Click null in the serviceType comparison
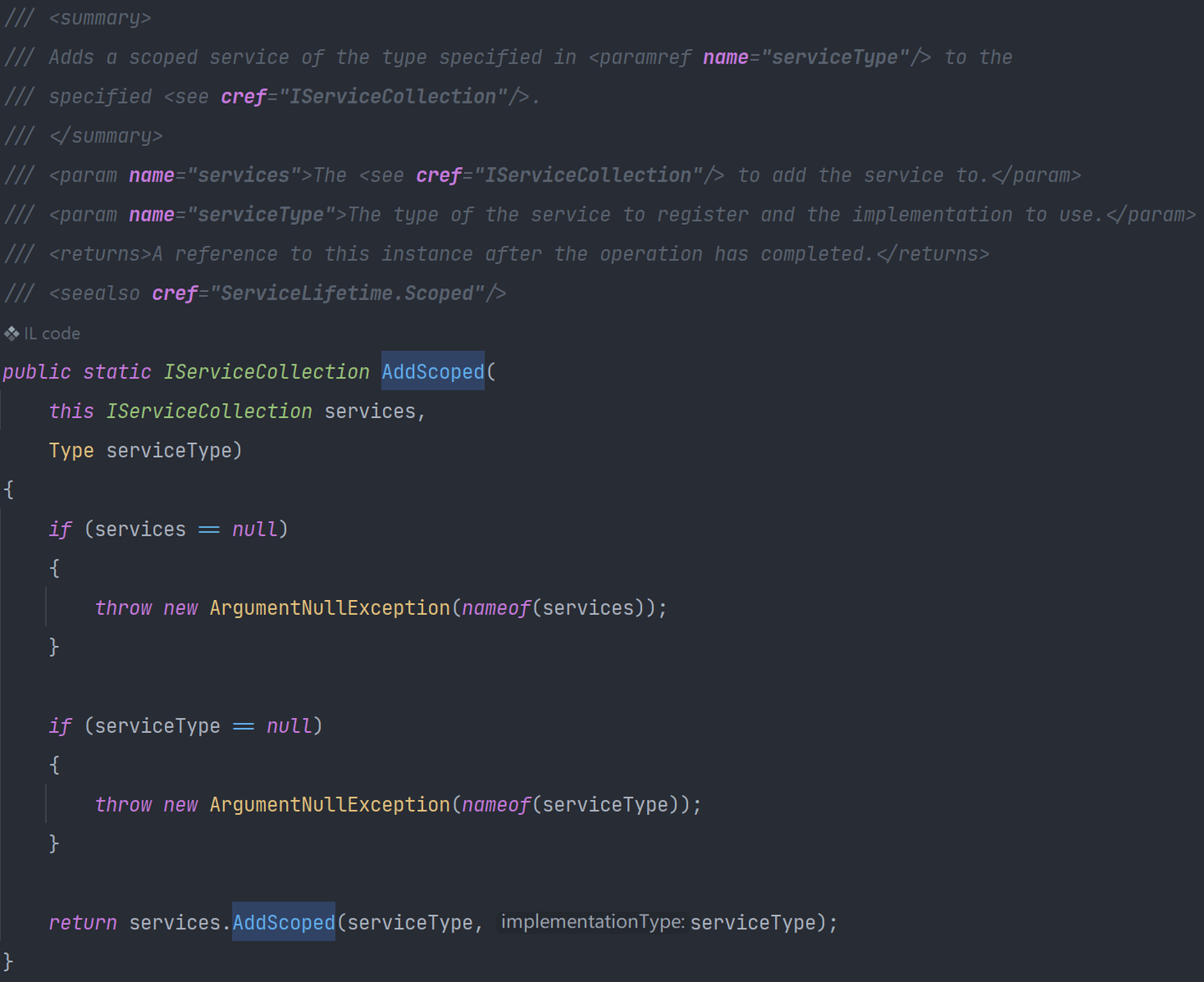Viewport: 1204px width, 982px height. (x=288, y=725)
